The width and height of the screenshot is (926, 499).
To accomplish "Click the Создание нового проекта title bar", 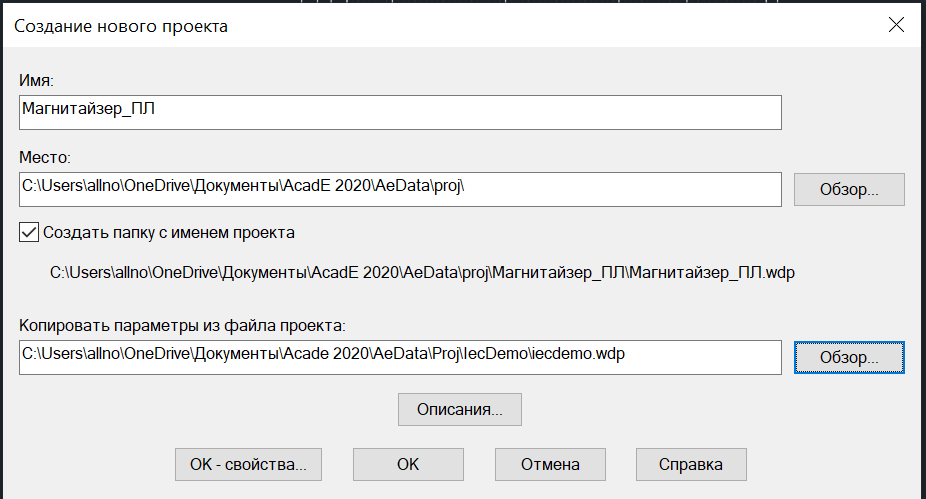I will pos(443,25).
